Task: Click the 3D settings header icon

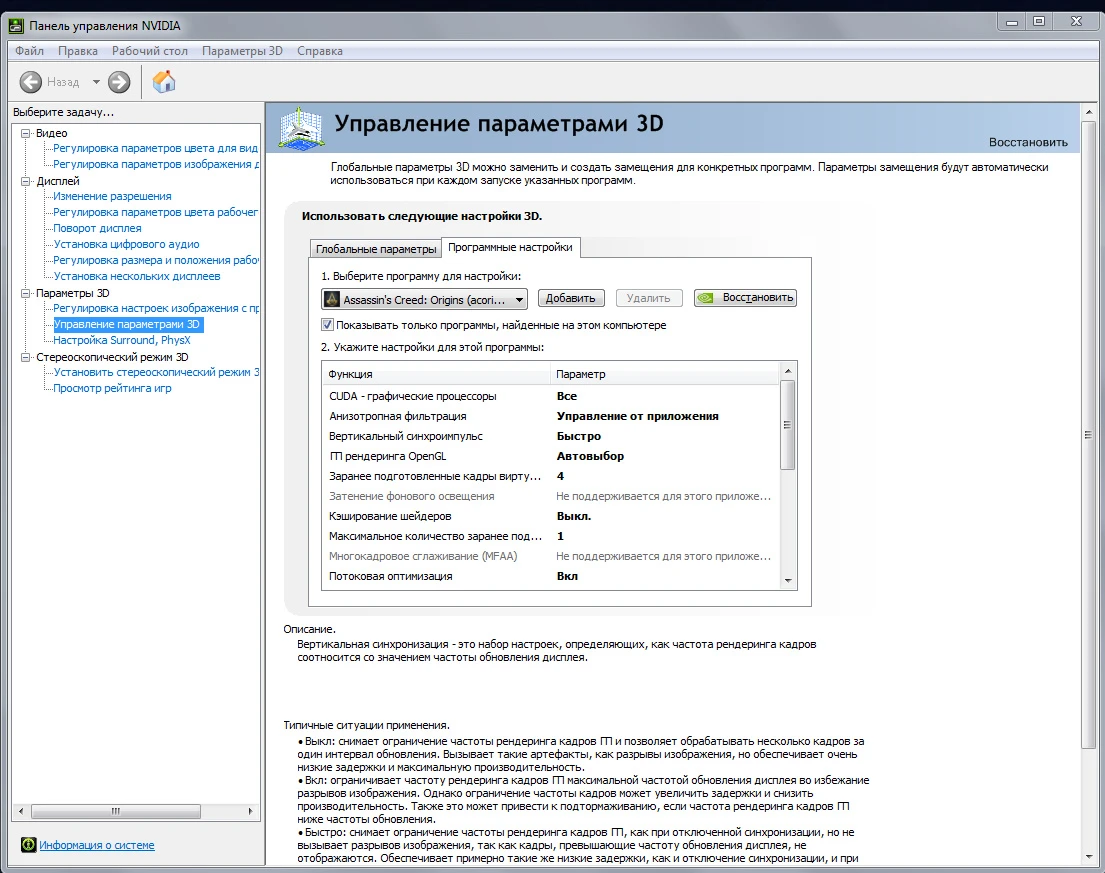Action: (301, 128)
